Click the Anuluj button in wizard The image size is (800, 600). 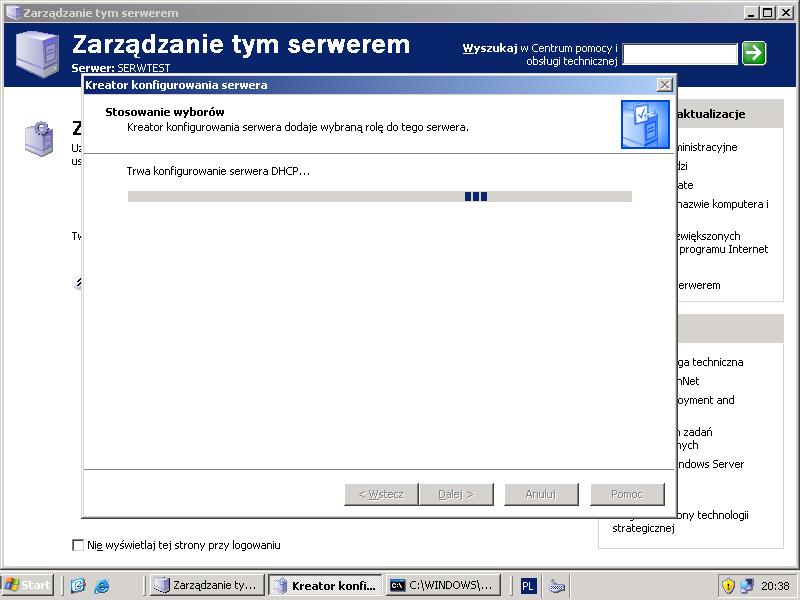click(x=541, y=494)
